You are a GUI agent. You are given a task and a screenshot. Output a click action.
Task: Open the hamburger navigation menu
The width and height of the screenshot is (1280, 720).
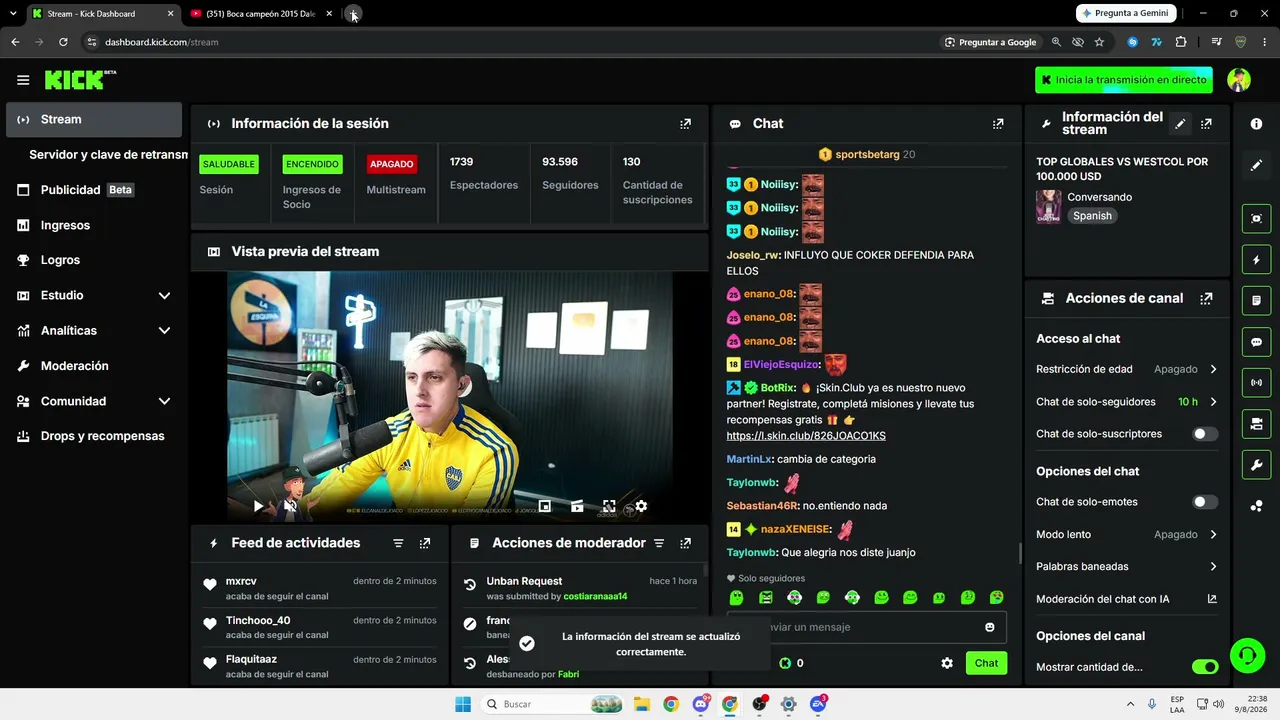click(x=23, y=80)
